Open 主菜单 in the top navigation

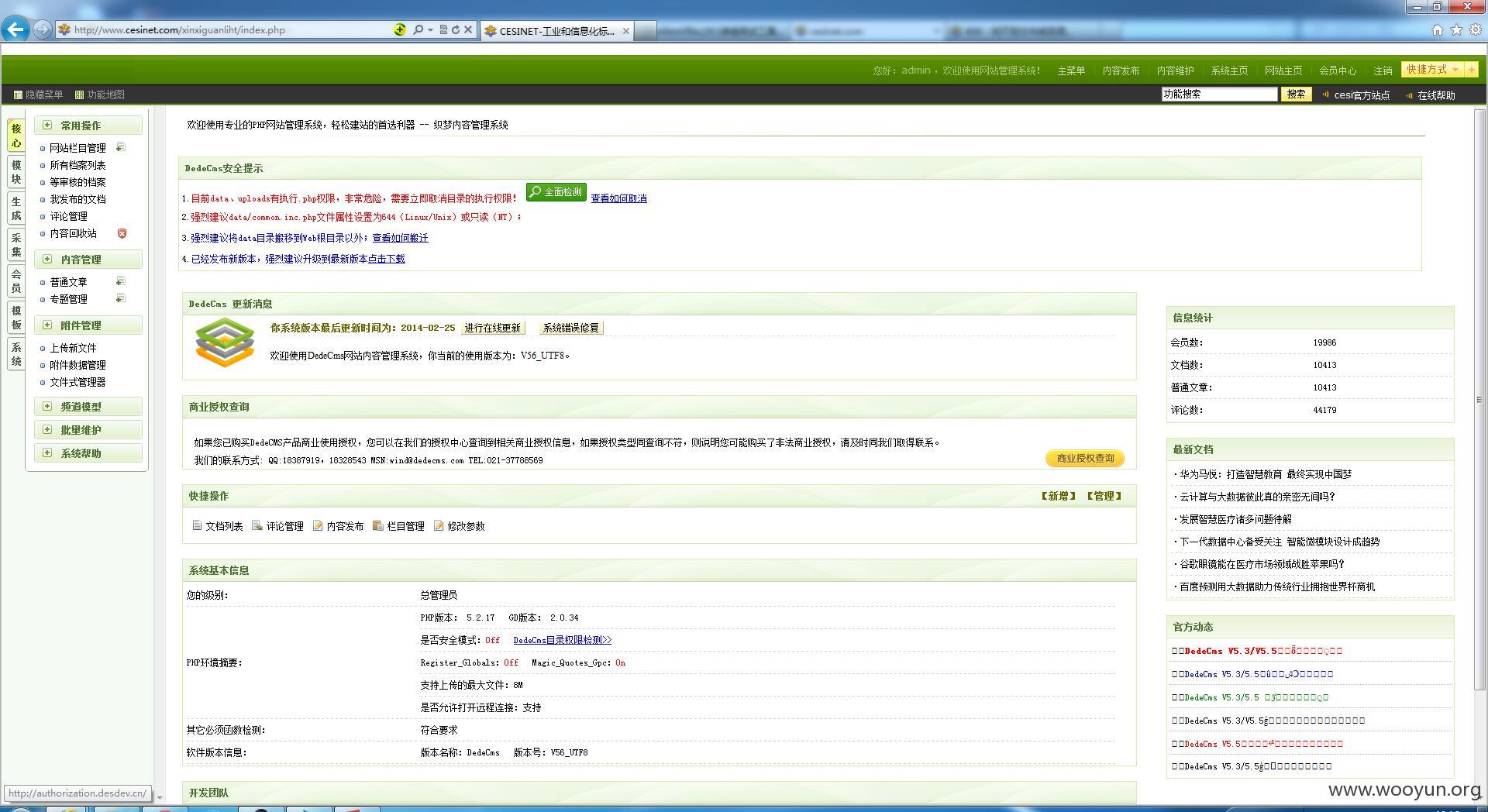pos(1071,71)
